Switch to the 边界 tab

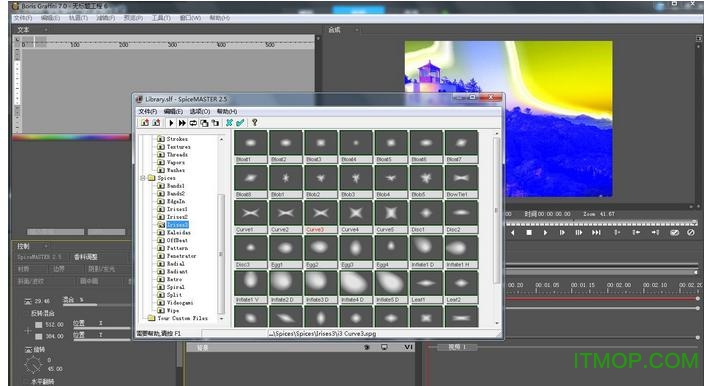tap(59, 269)
